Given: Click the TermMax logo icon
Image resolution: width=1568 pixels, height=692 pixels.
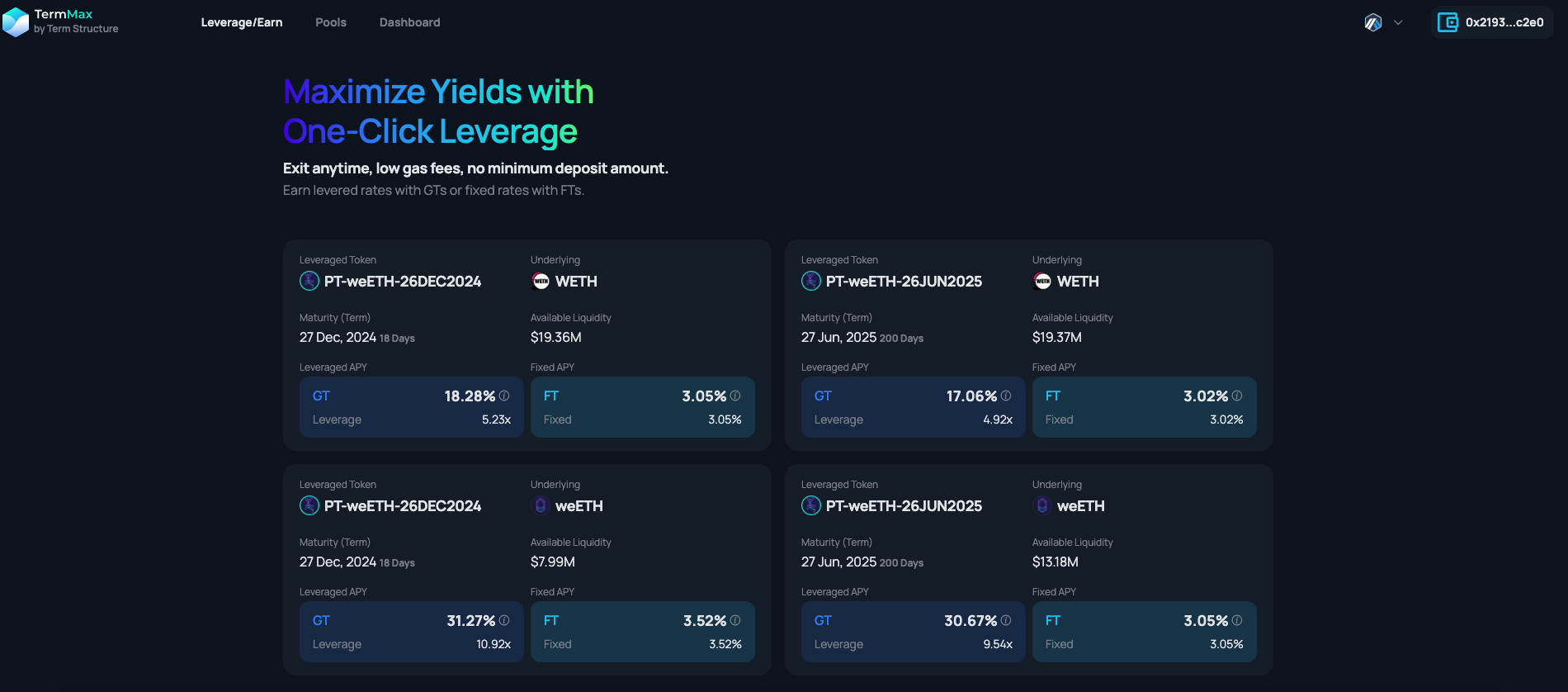Looking at the screenshot, I should [x=16, y=21].
